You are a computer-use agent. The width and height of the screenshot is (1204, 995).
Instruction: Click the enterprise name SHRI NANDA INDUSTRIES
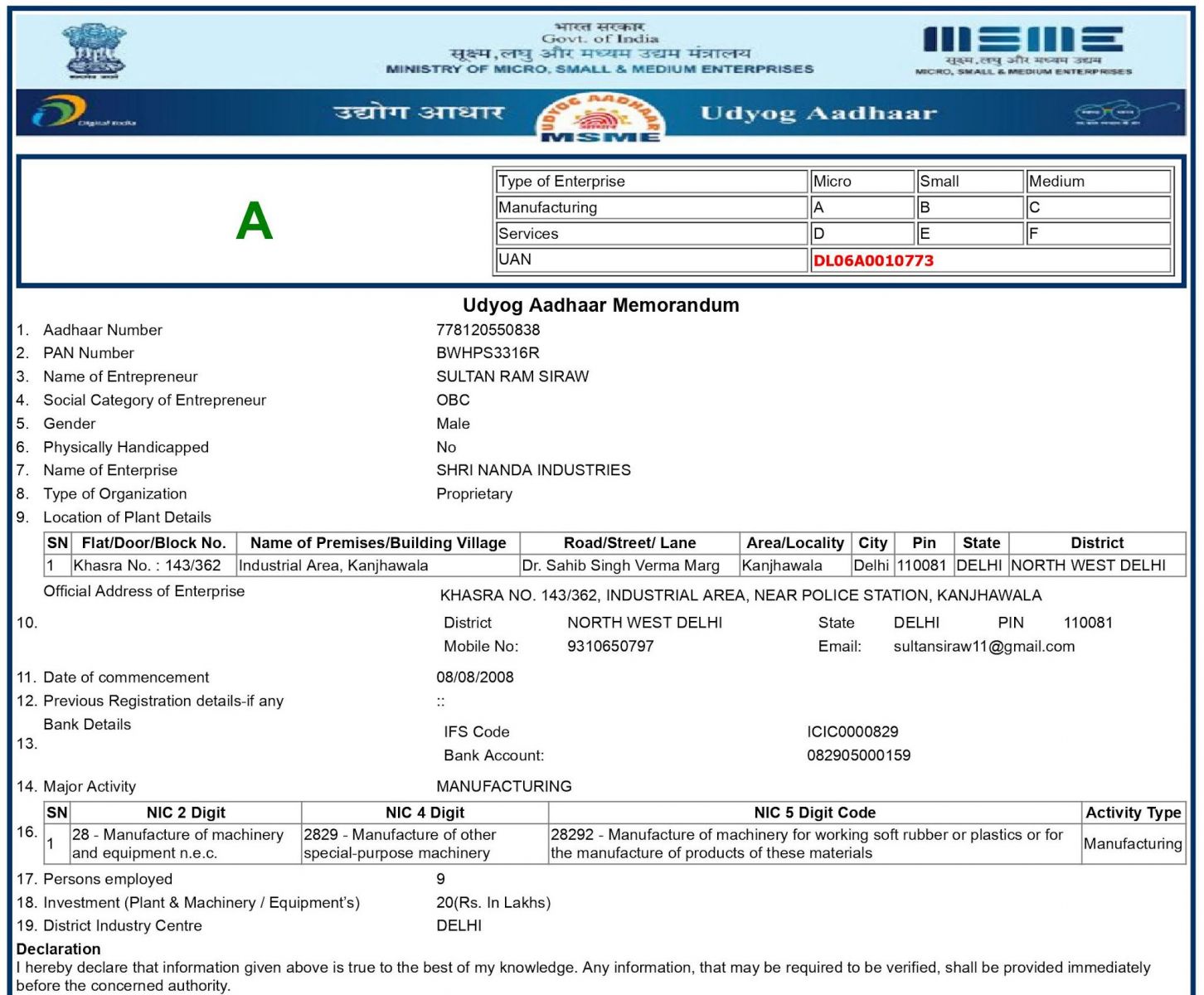click(533, 470)
